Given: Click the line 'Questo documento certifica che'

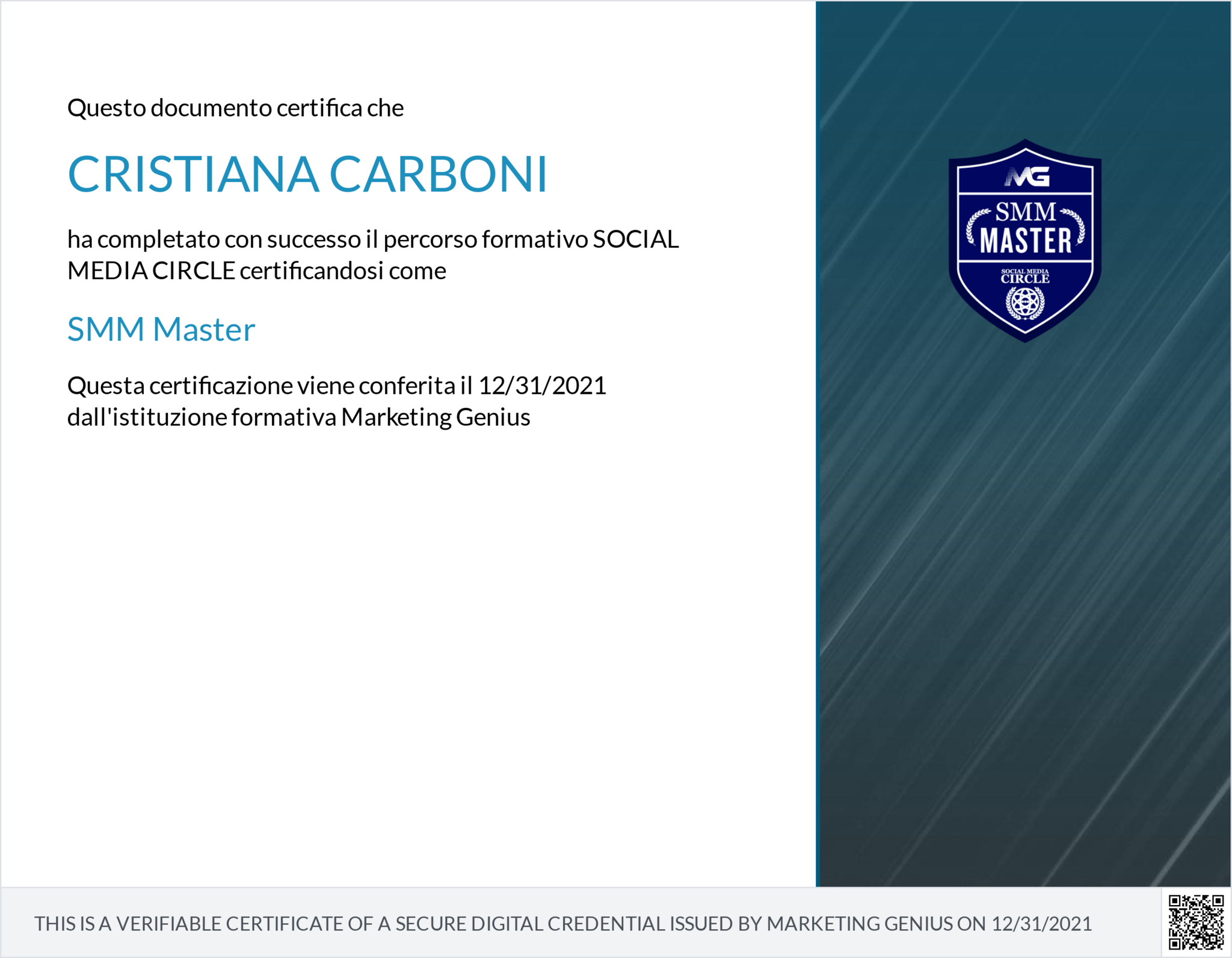Looking at the screenshot, I should [x=235, y=108].
